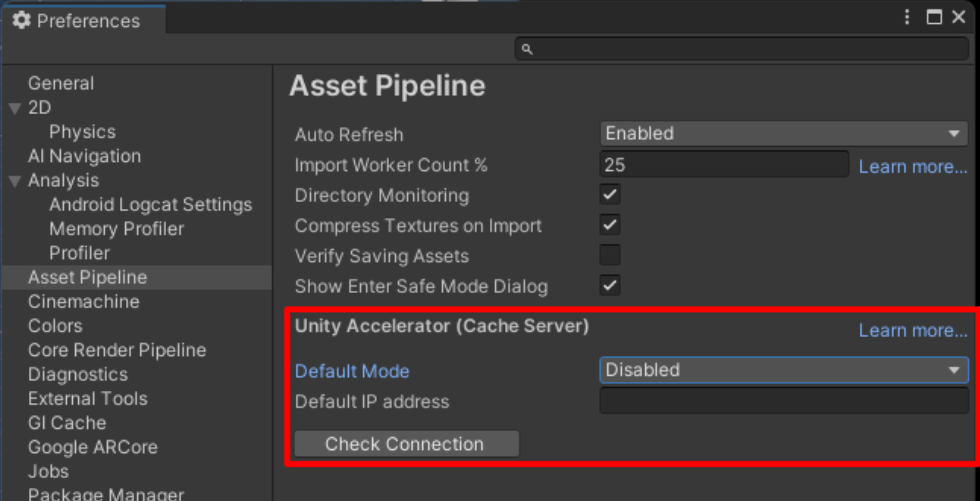The image size is (980, 501).
Task: Click the search magnifier icon
Action: [527, 49]
